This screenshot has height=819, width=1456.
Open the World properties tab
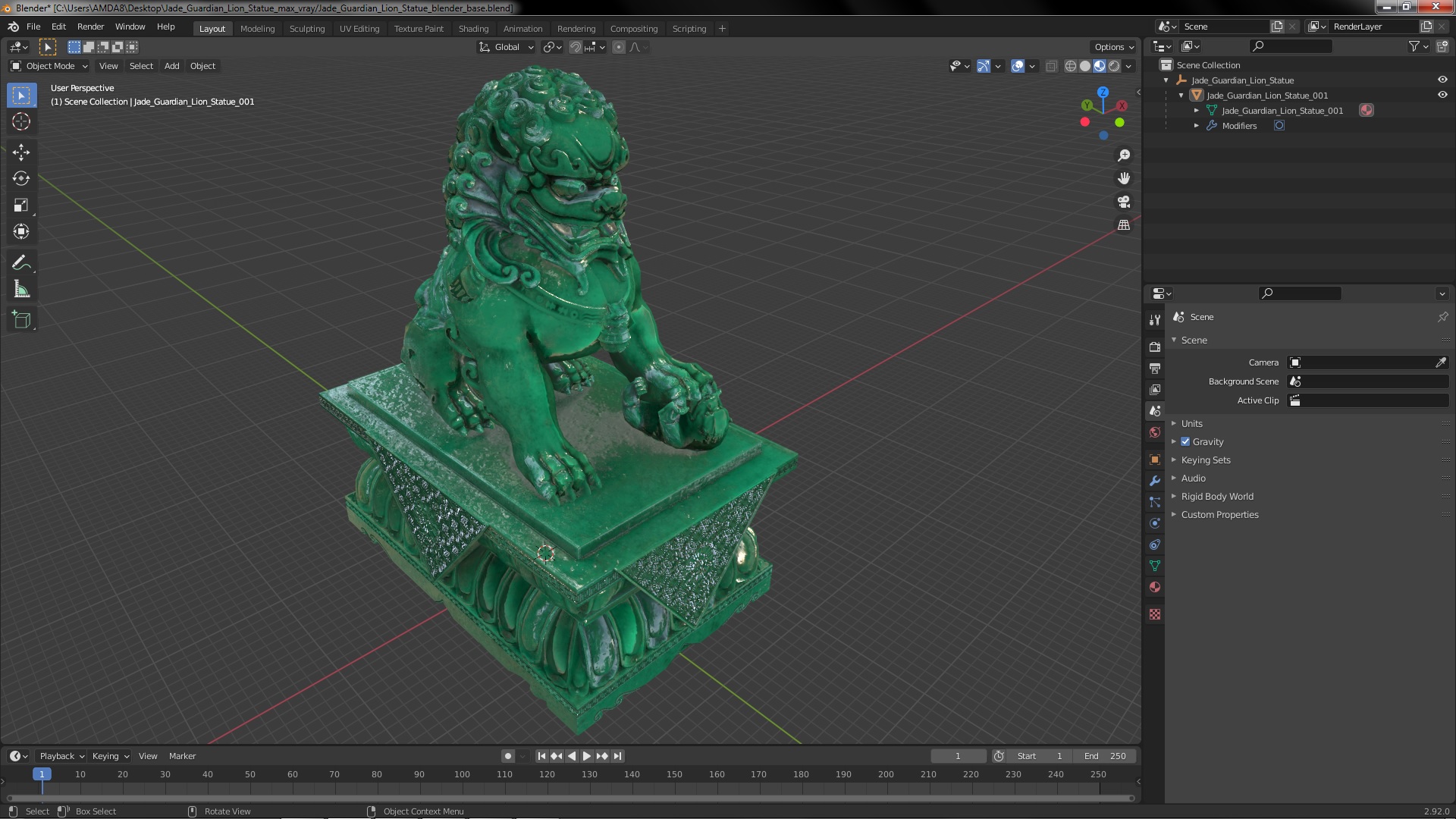pyautogui.click(x=1155, y=432)
